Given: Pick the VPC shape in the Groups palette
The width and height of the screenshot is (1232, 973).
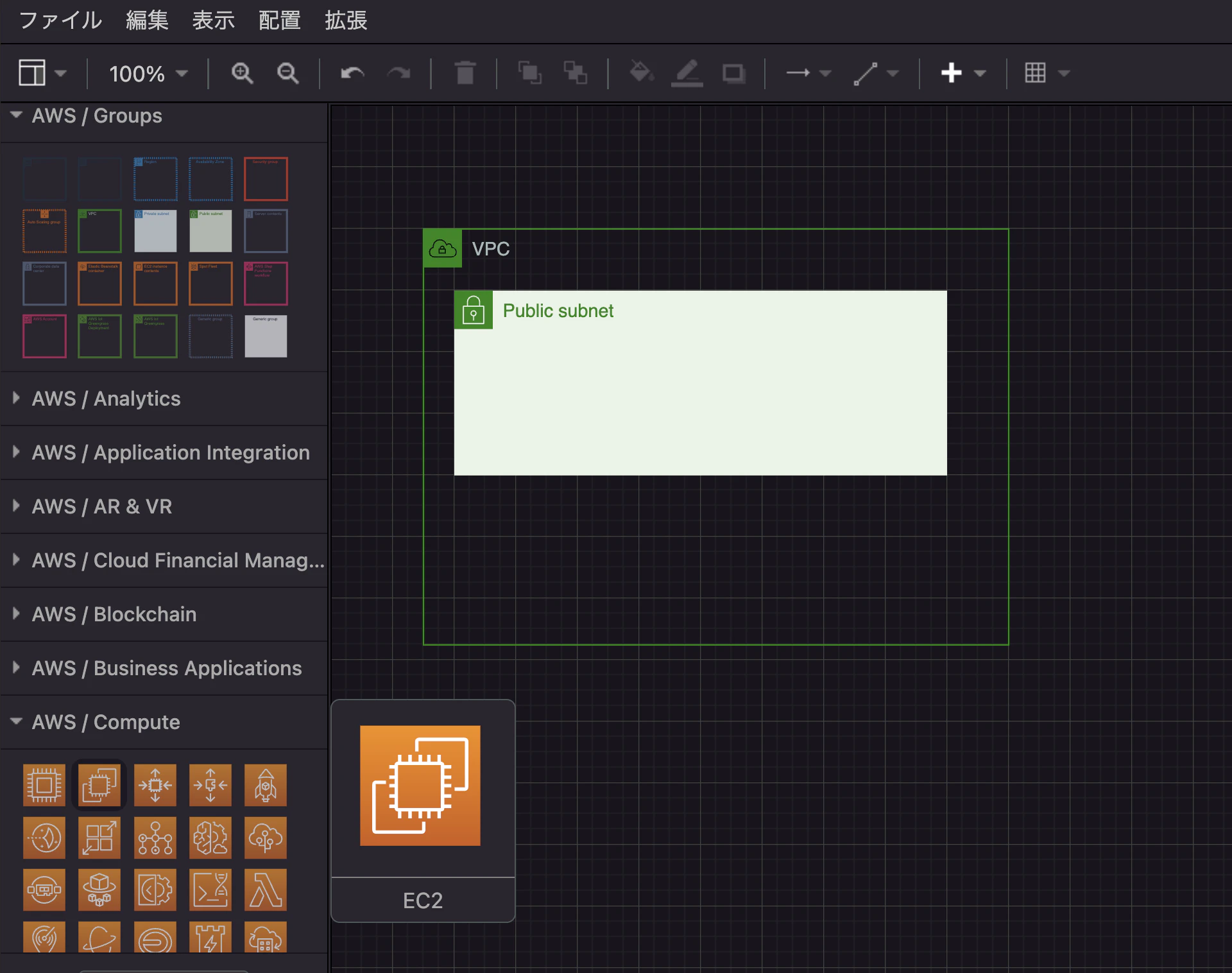Looking at the screenshot, I should [99, 230].
